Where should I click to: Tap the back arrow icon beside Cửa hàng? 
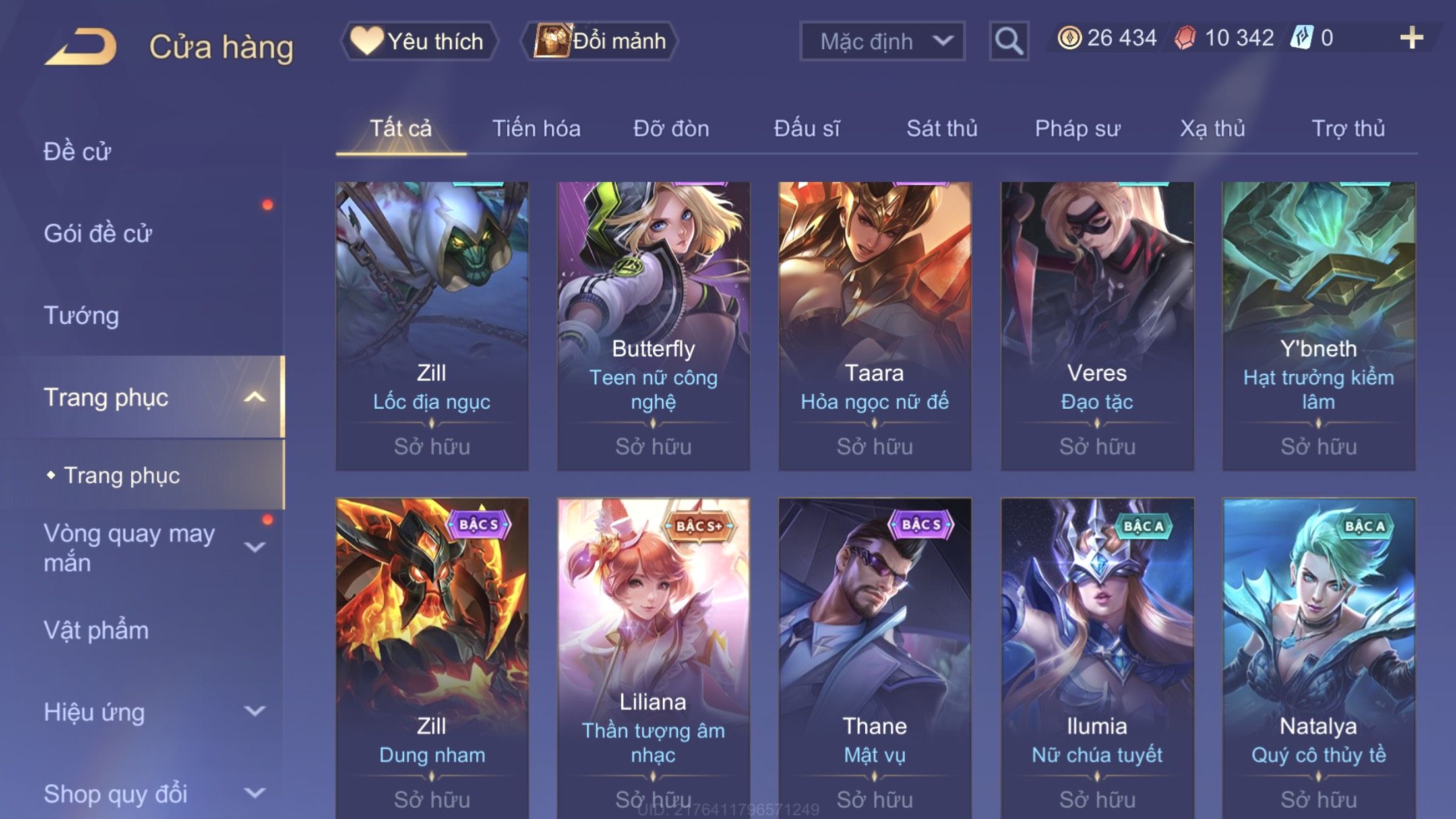point(81,46)
